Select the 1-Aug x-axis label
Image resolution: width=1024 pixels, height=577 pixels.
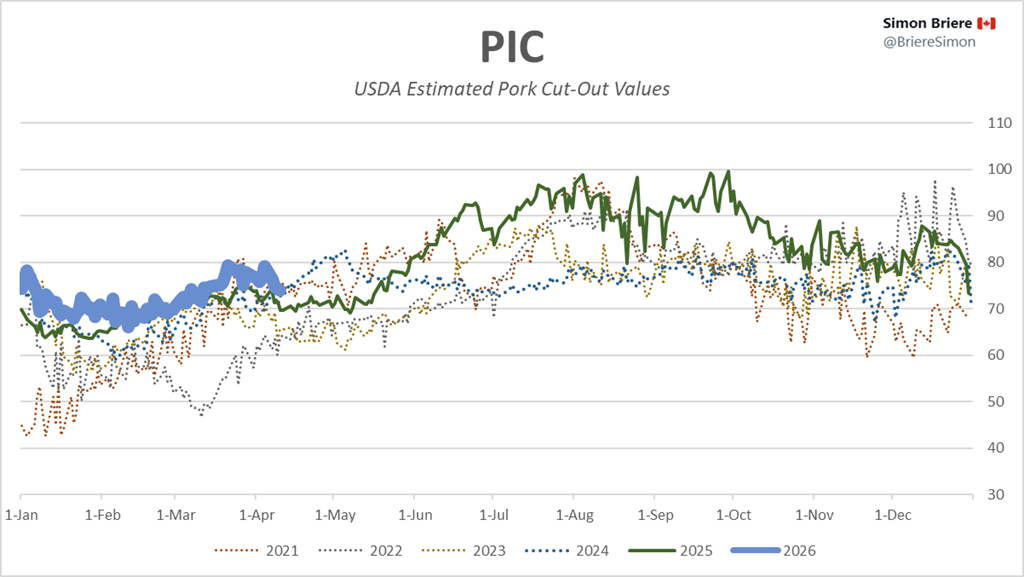(572, 515)
